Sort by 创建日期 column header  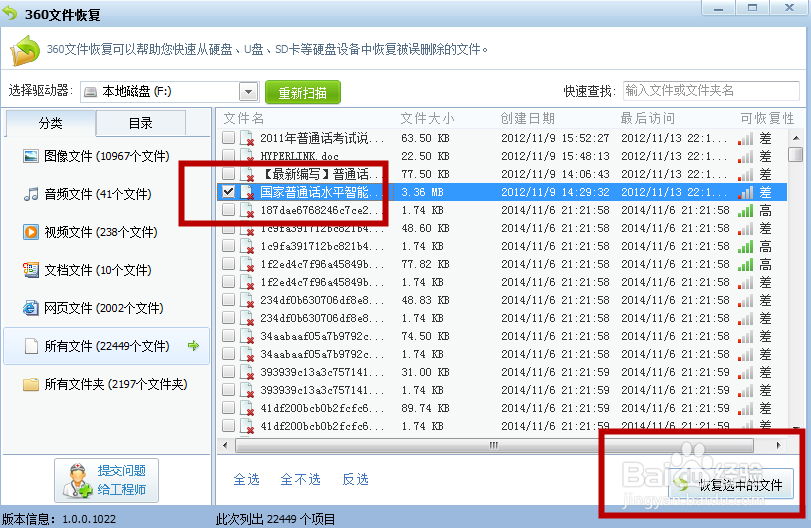[528, 118]
